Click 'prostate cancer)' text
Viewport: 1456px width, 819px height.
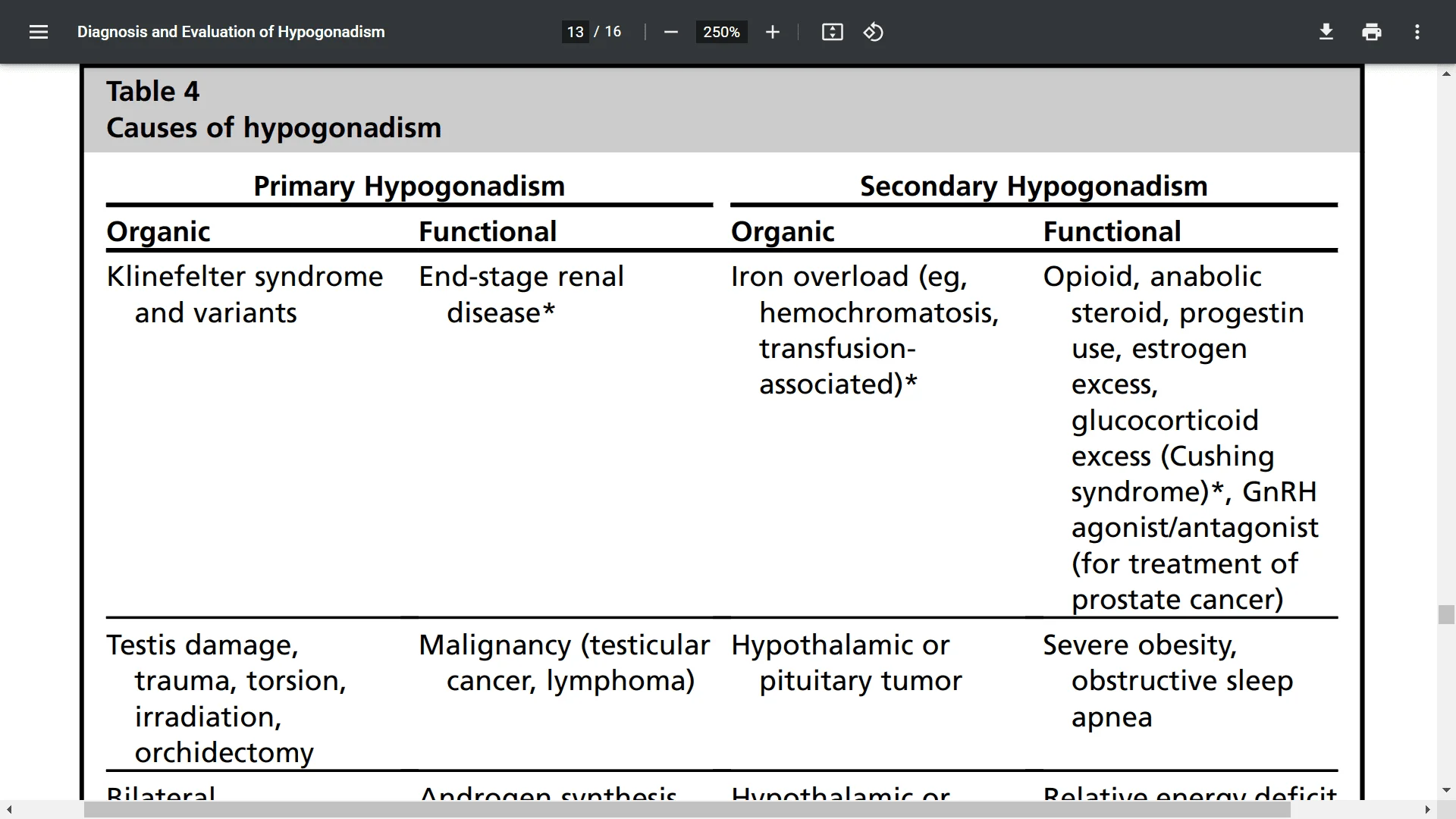(x=1177, y=600)
